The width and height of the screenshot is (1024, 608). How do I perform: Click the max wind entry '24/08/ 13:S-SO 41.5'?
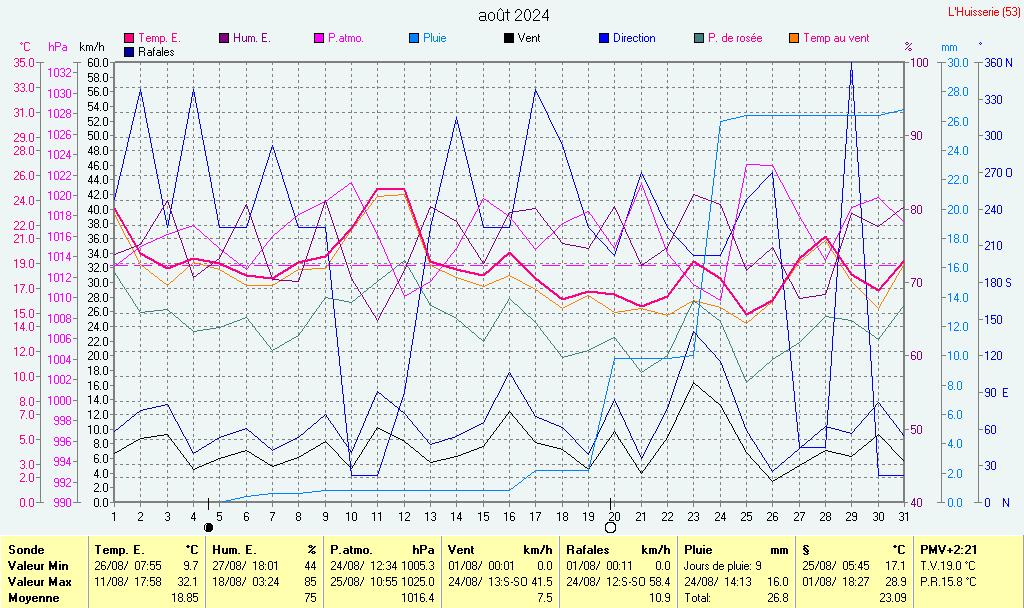pyautogui.click(x=500, y=582)
